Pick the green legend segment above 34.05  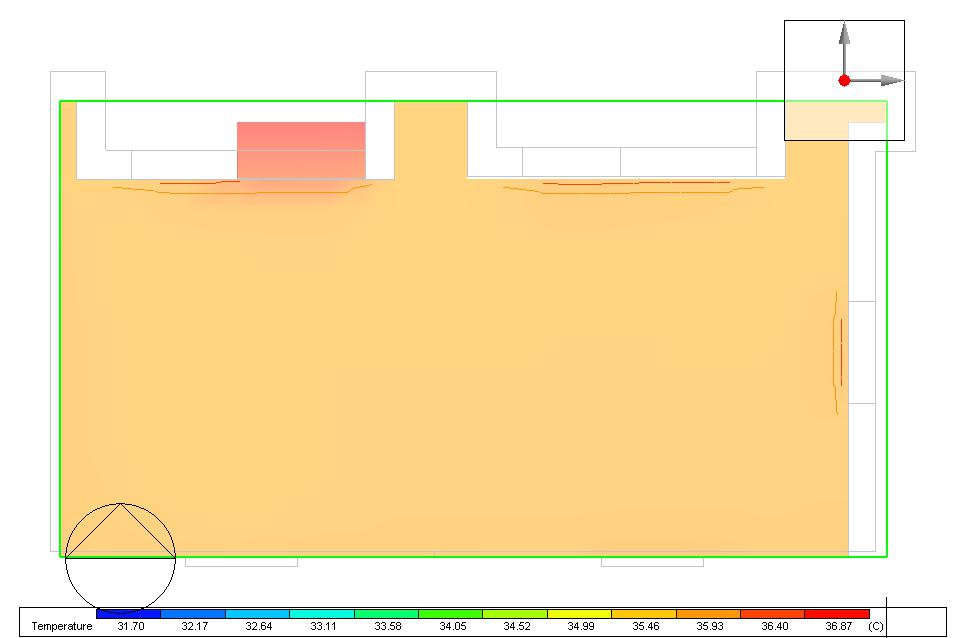450,614
